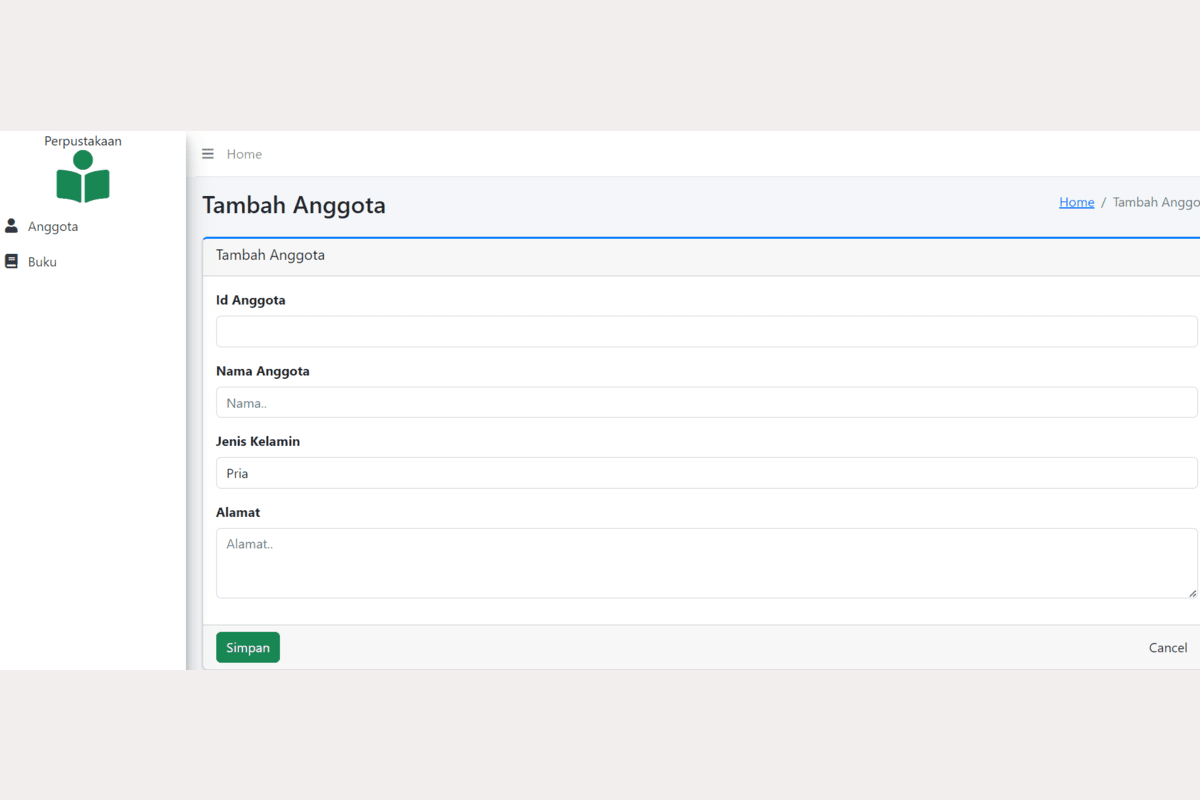Focus the Id Anggota input field
1200x800 pixels.
(706, 332)
